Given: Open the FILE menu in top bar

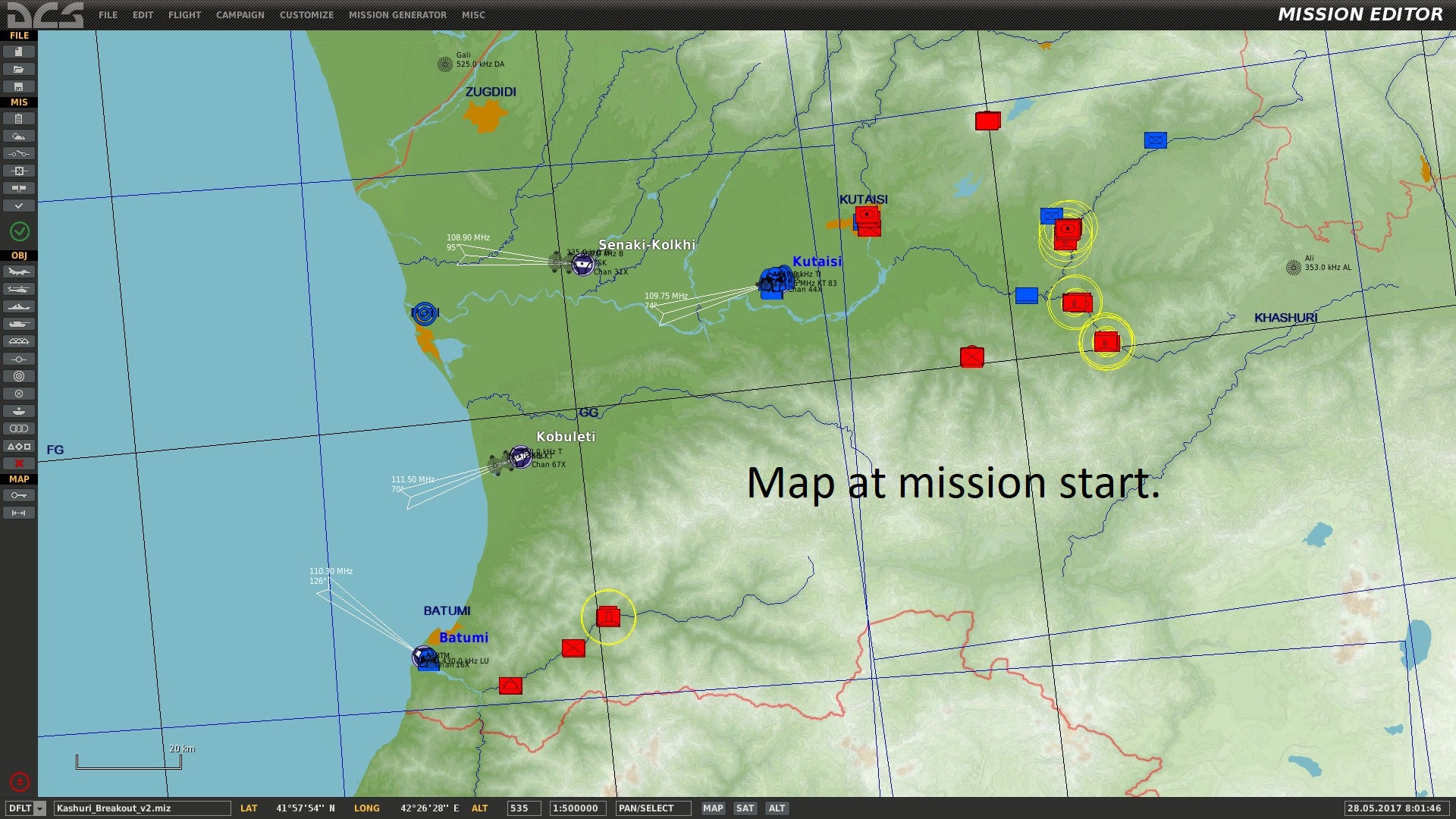Looking at the screenshot, I should click(x=108, y=14).
